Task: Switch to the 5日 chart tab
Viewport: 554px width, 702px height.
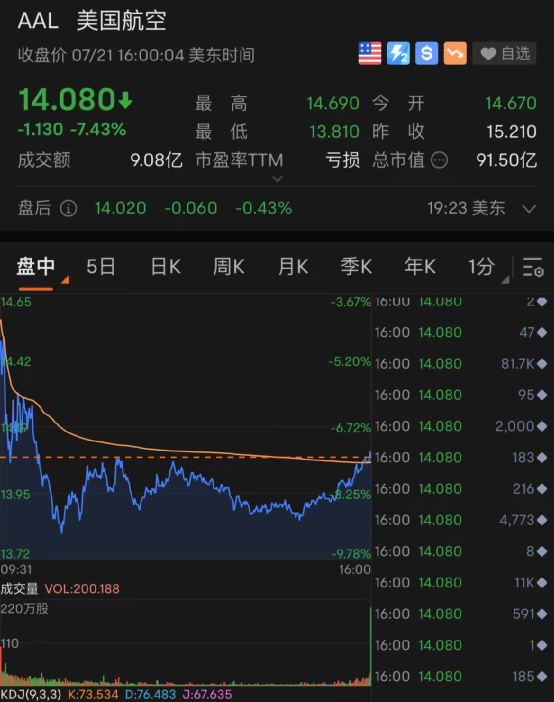Action: coord(101,267)
